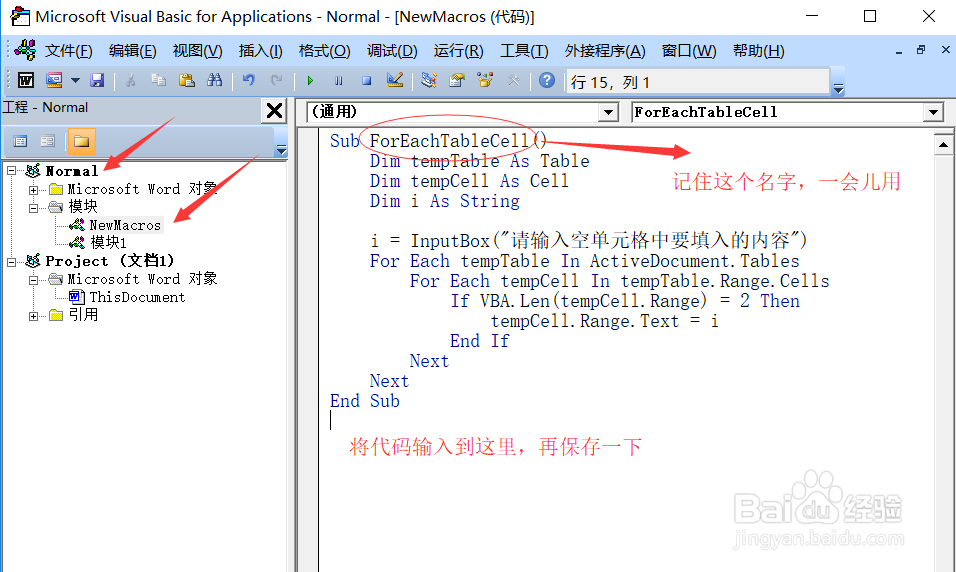Click the line position field 行 15, 列 1

pyautogui.click(x=697, y=82)
